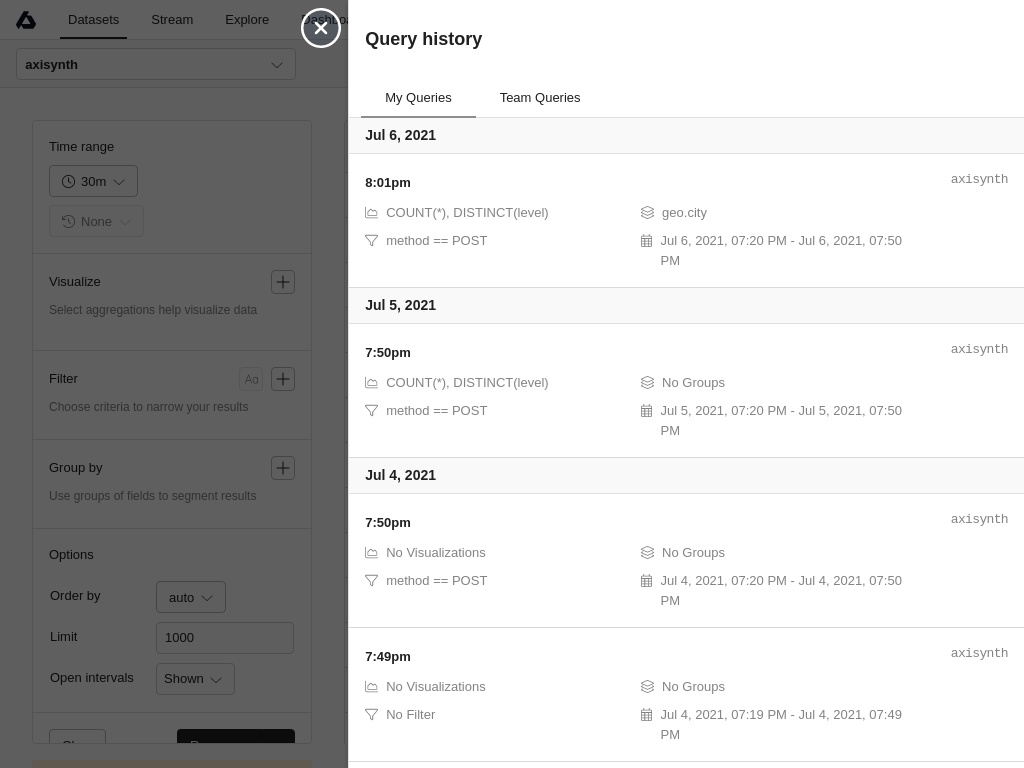1024x768 pixels.
Task: Switch to the Team Queries tab
Action: [x=540, y=98]
